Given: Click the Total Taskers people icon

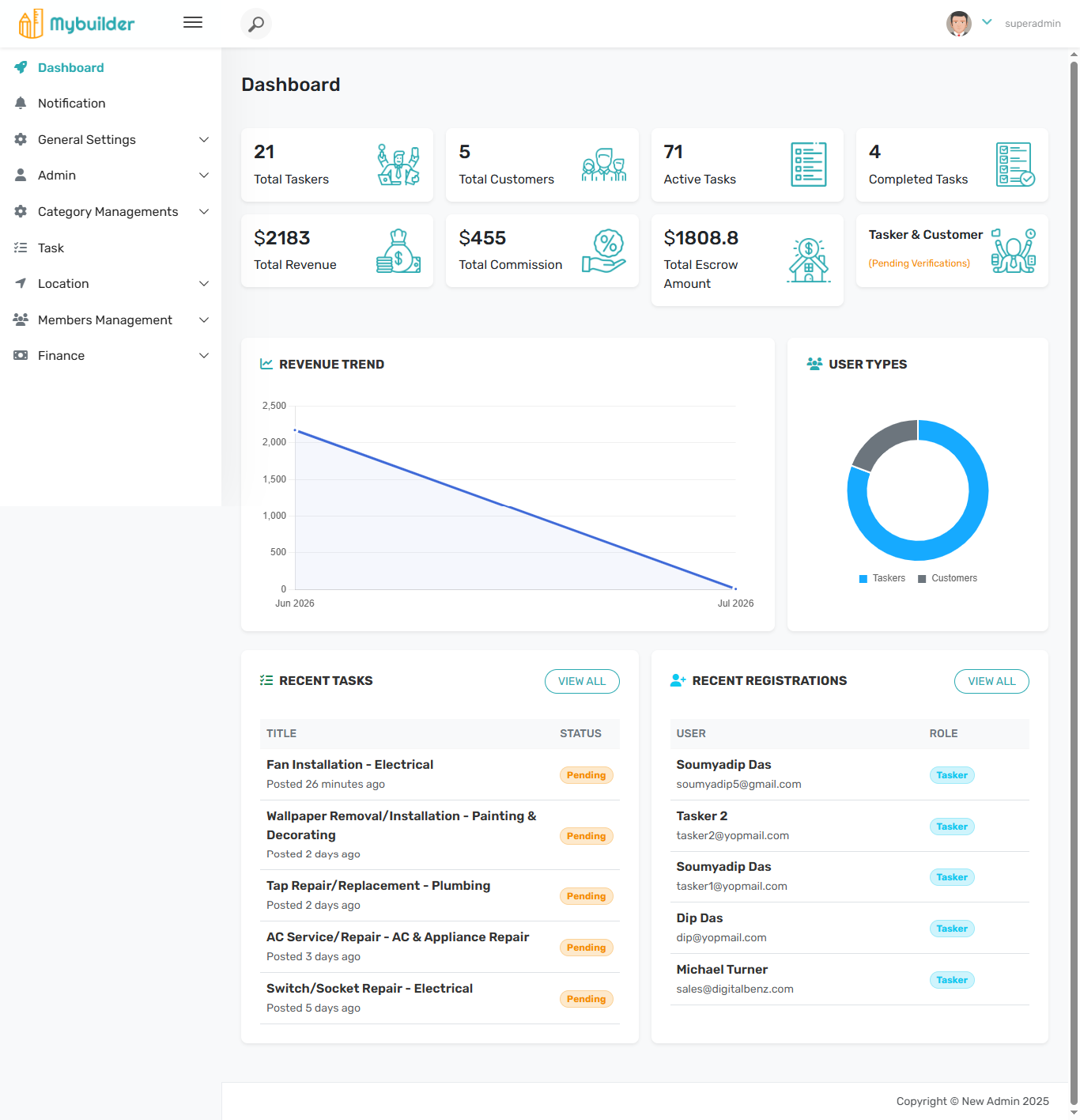Looking at the screenshot, I should (398, 165).
